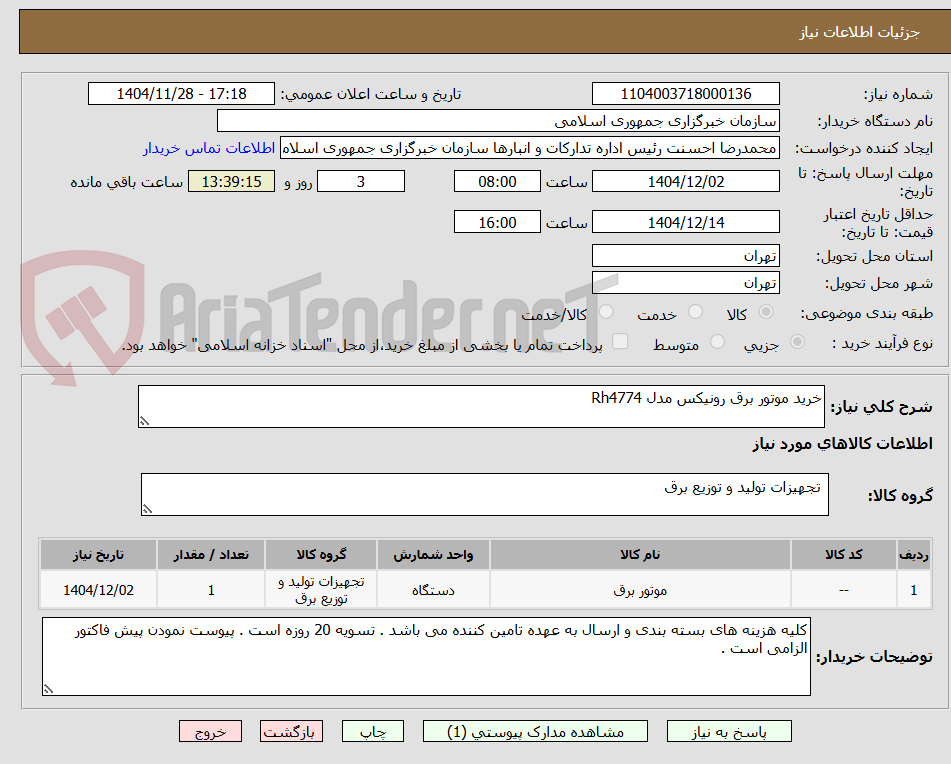Click the تجهیزات تولید و توزیع برق table cell
The image size is (951, 764).
coord(321,589)
